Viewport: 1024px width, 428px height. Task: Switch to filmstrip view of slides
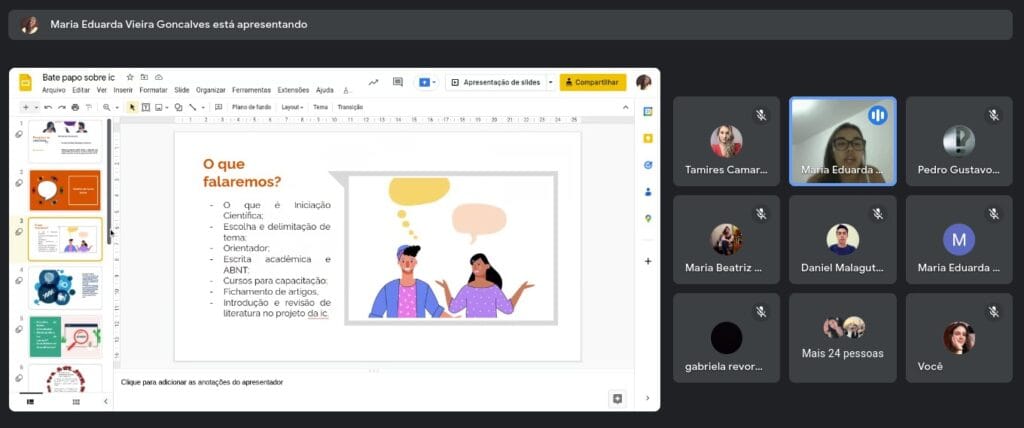tap(29, 401)
